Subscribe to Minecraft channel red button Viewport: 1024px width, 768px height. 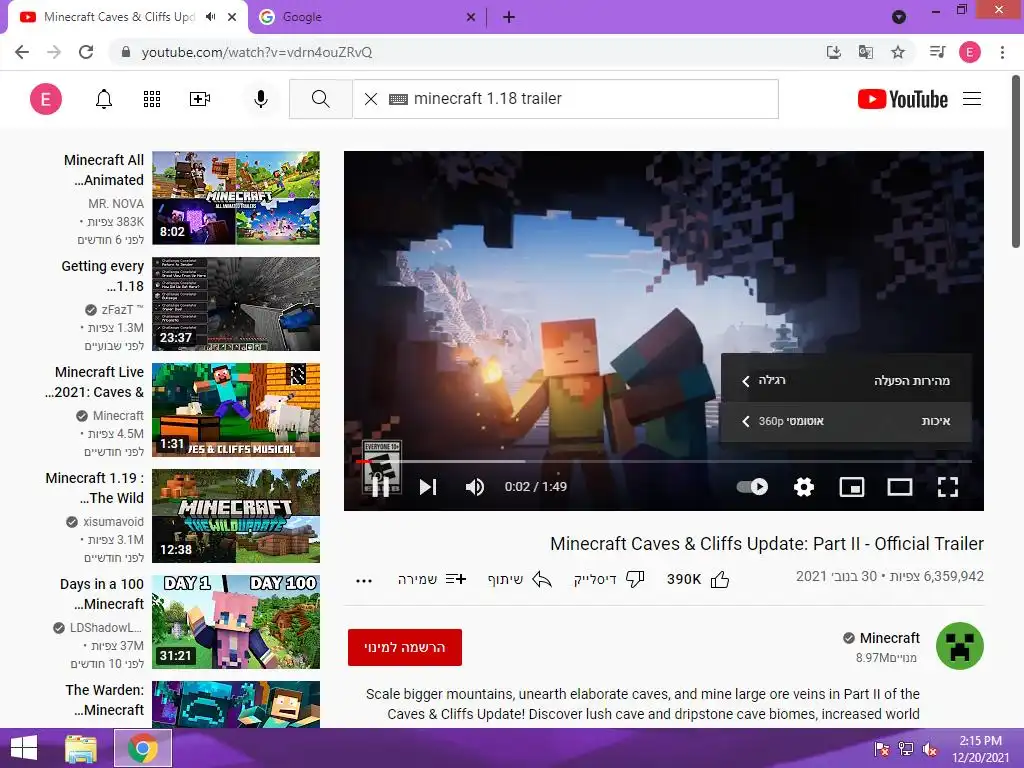(x=405, y=647)
